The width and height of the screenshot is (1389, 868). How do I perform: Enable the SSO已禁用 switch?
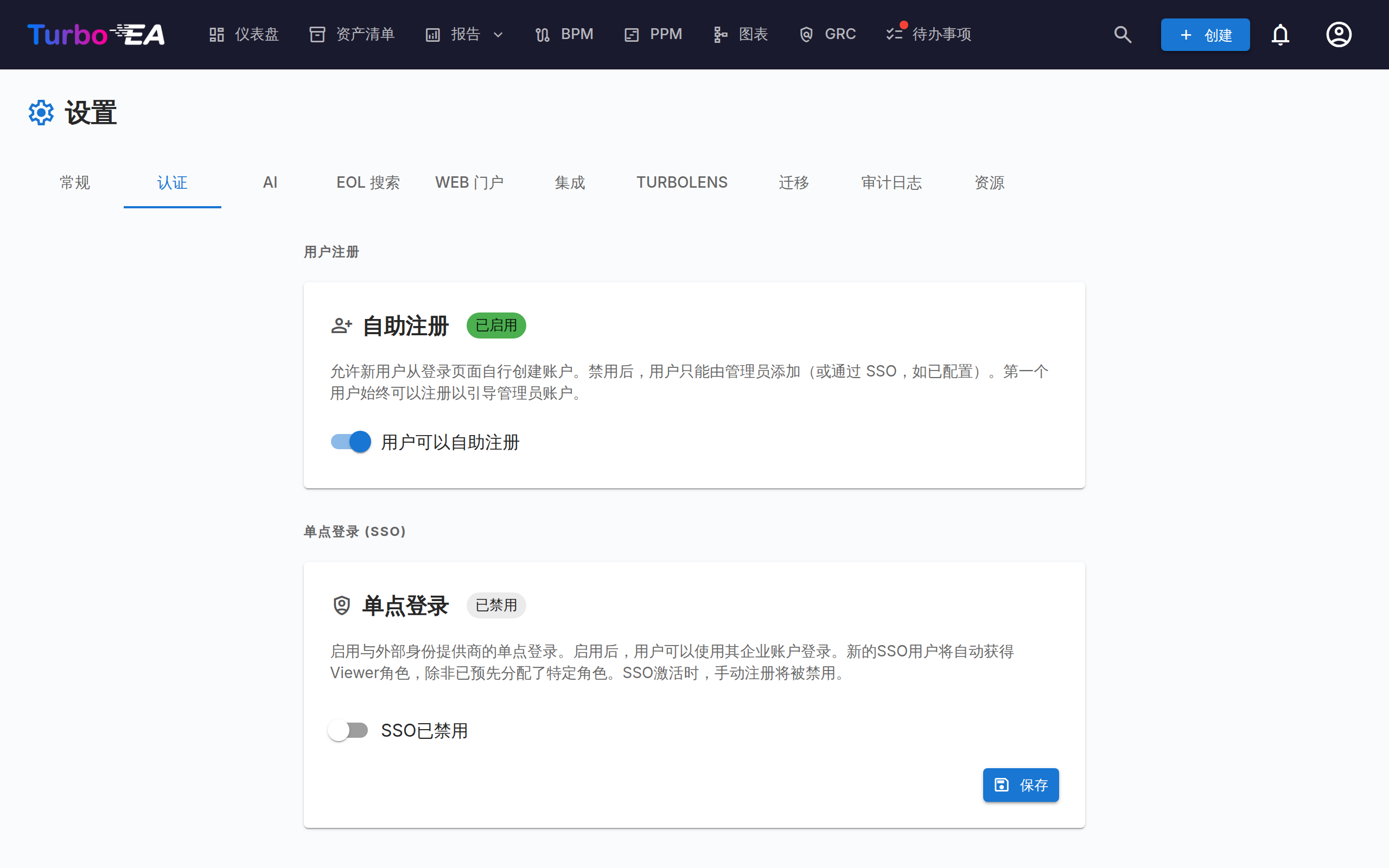(348, 730)
